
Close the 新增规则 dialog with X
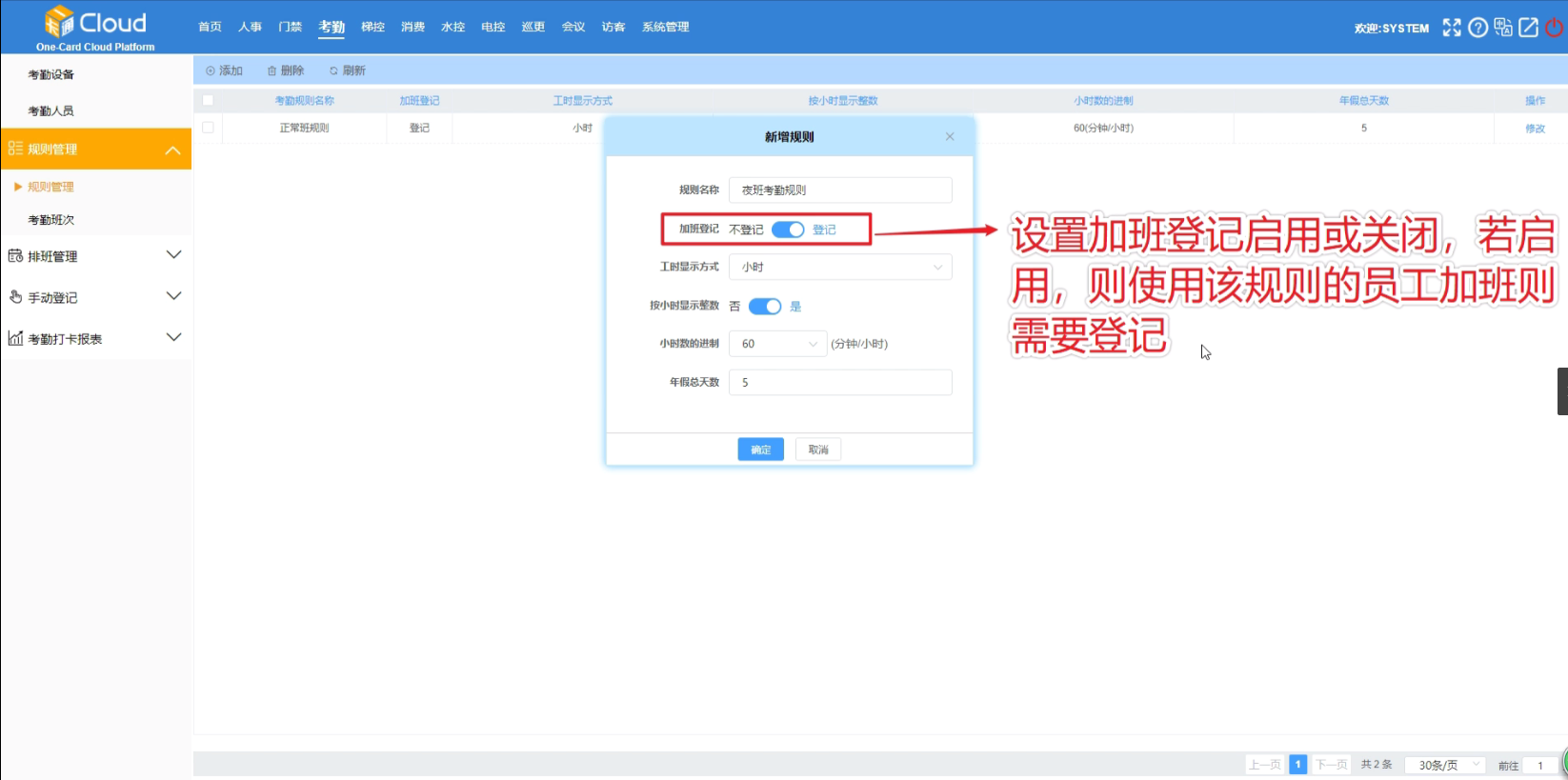coord(950,137)
